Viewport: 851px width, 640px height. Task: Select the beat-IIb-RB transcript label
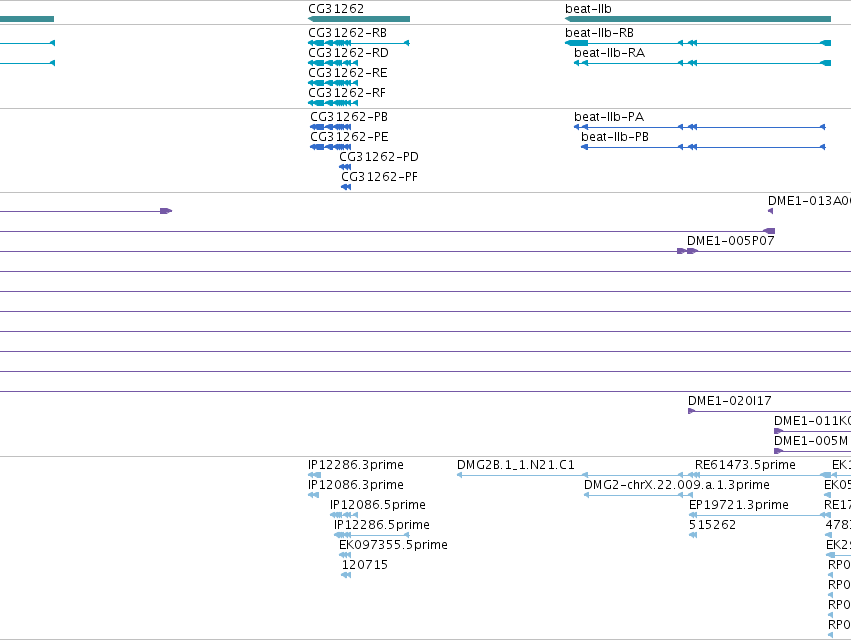(599, 33)
